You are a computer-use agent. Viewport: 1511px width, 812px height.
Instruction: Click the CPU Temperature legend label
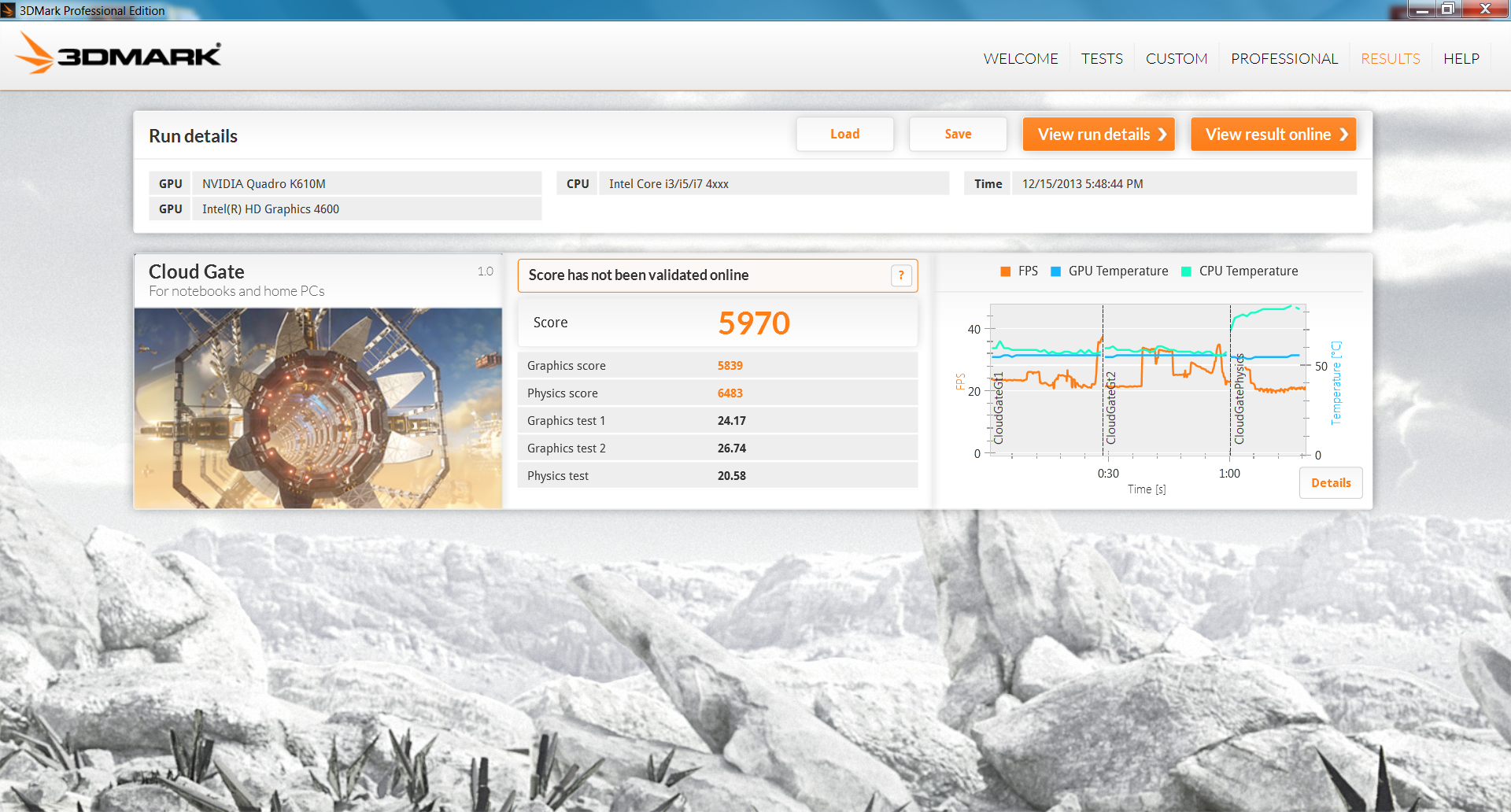[1248, 271]
